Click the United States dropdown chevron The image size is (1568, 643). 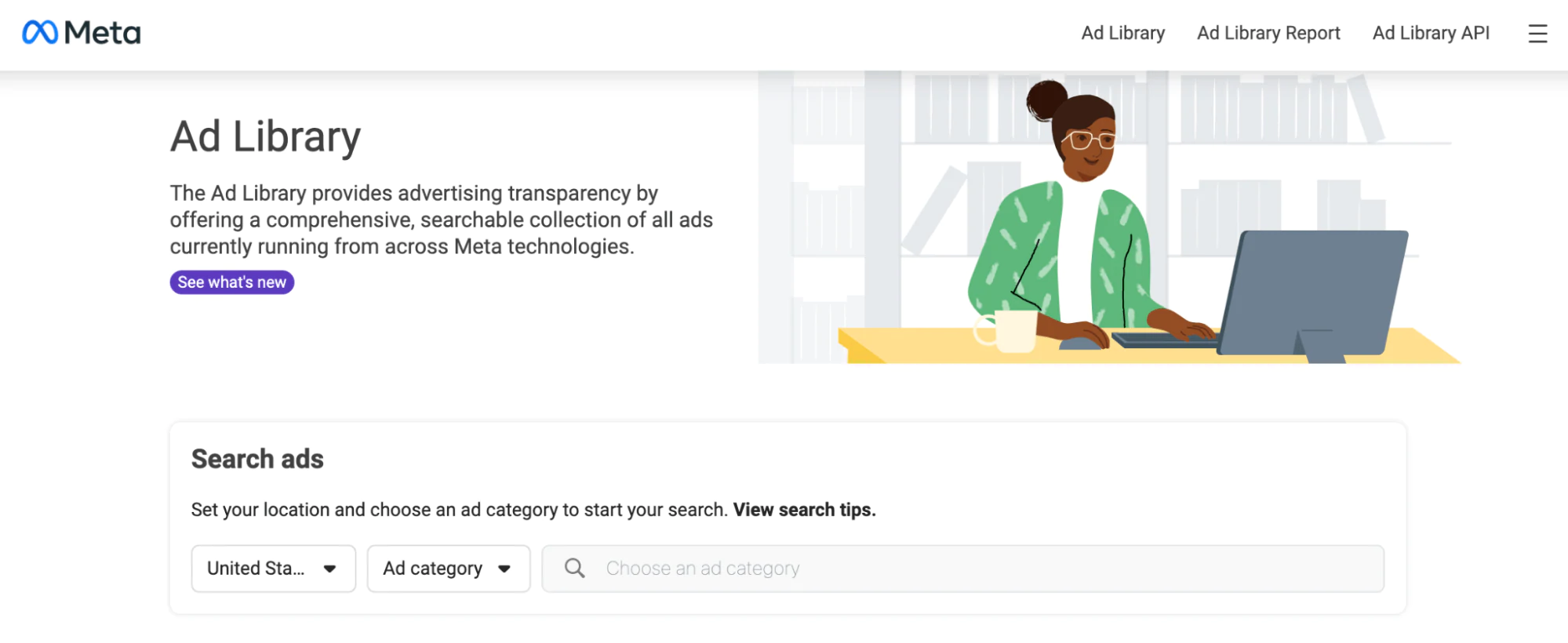(330, 569)
